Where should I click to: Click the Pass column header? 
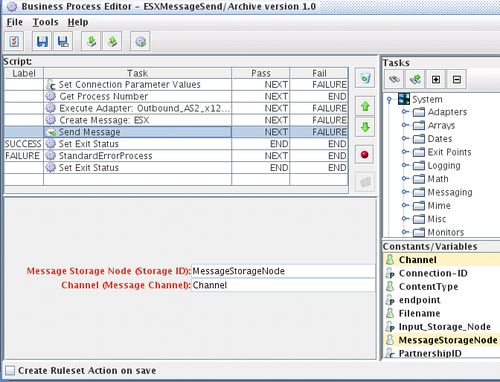tap(261, 73)
